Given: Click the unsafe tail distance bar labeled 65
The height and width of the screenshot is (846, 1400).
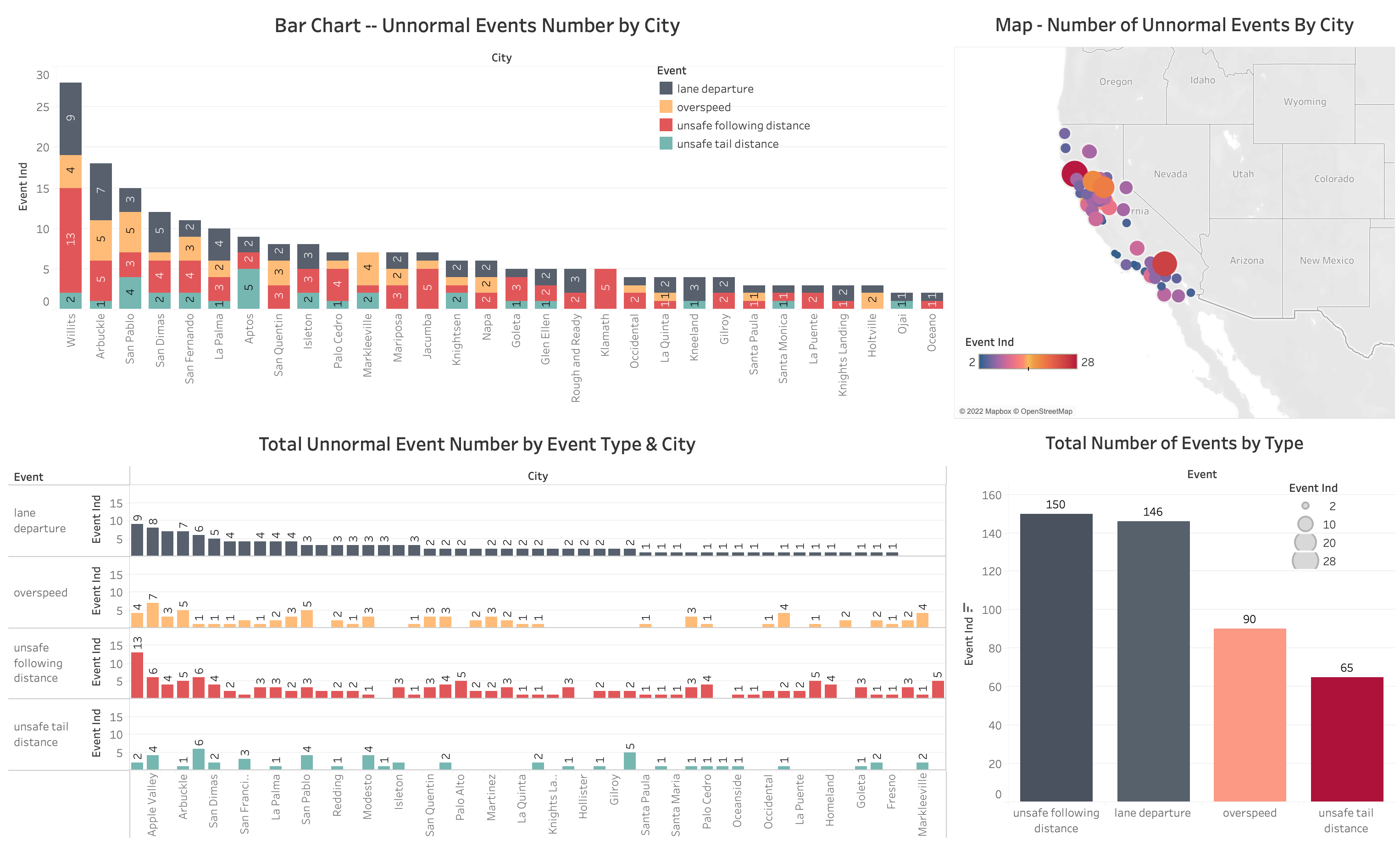Looking at the screenshot, I should 1347,738.
